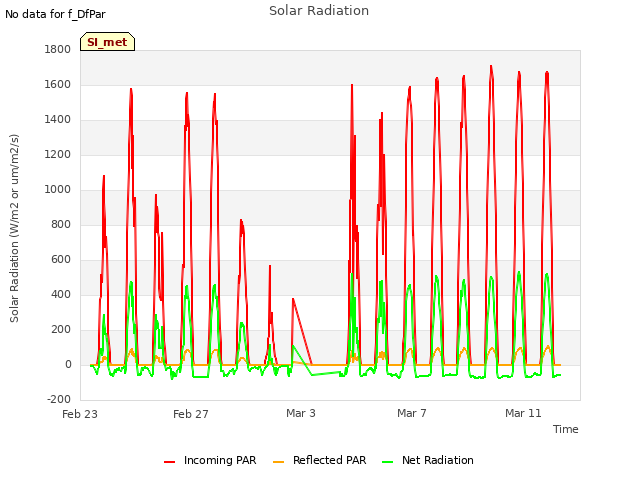Click the red Incoming PAR legend swatch

(169, 462)
